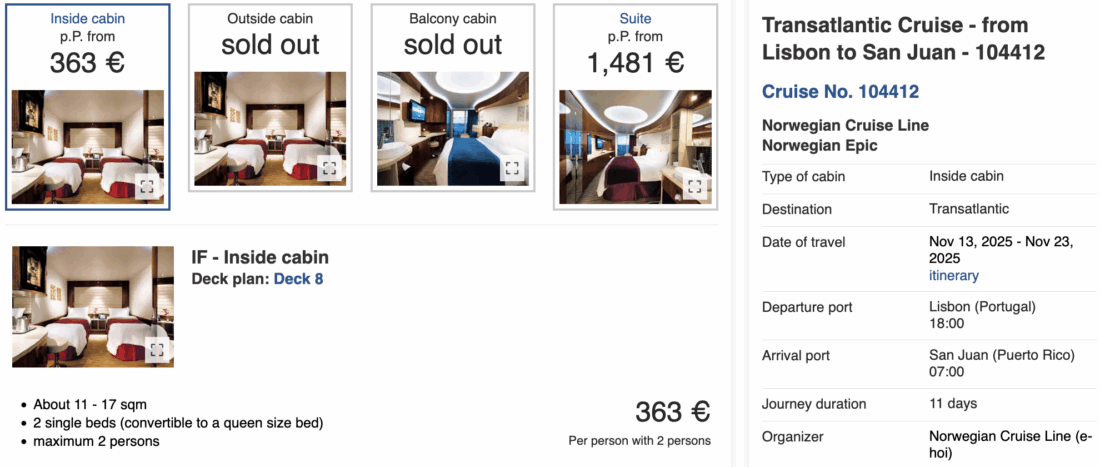Select the Inside cabin category label
Viewport: 1100px width, 467px height.
[88, 18]
